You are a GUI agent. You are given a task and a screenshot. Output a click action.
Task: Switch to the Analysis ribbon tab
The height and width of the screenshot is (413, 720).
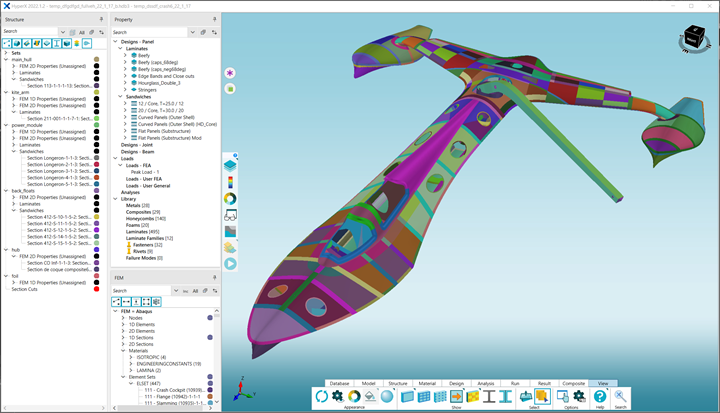pos(486,383)
